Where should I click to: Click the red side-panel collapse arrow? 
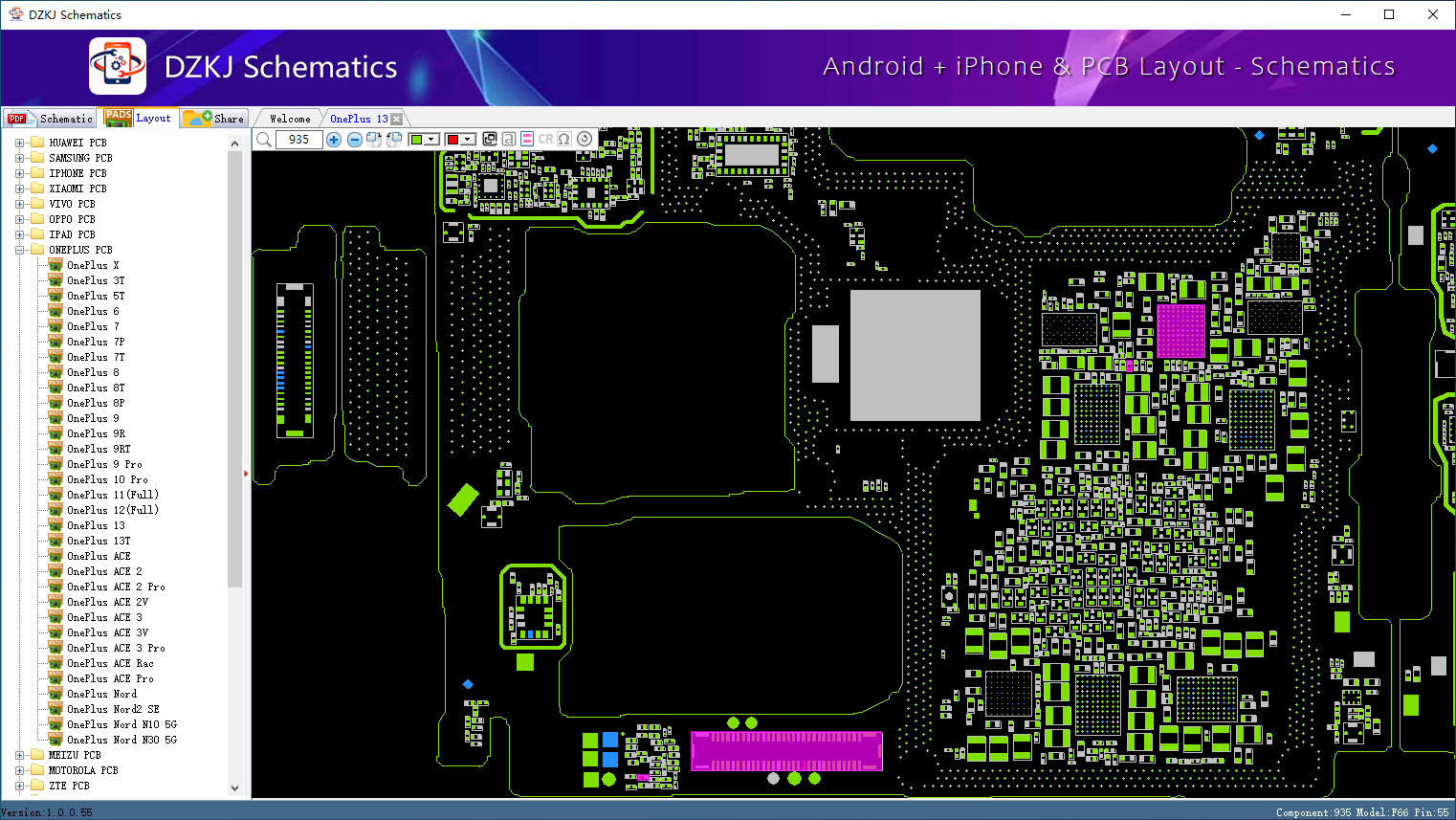[x=247, y=473]
